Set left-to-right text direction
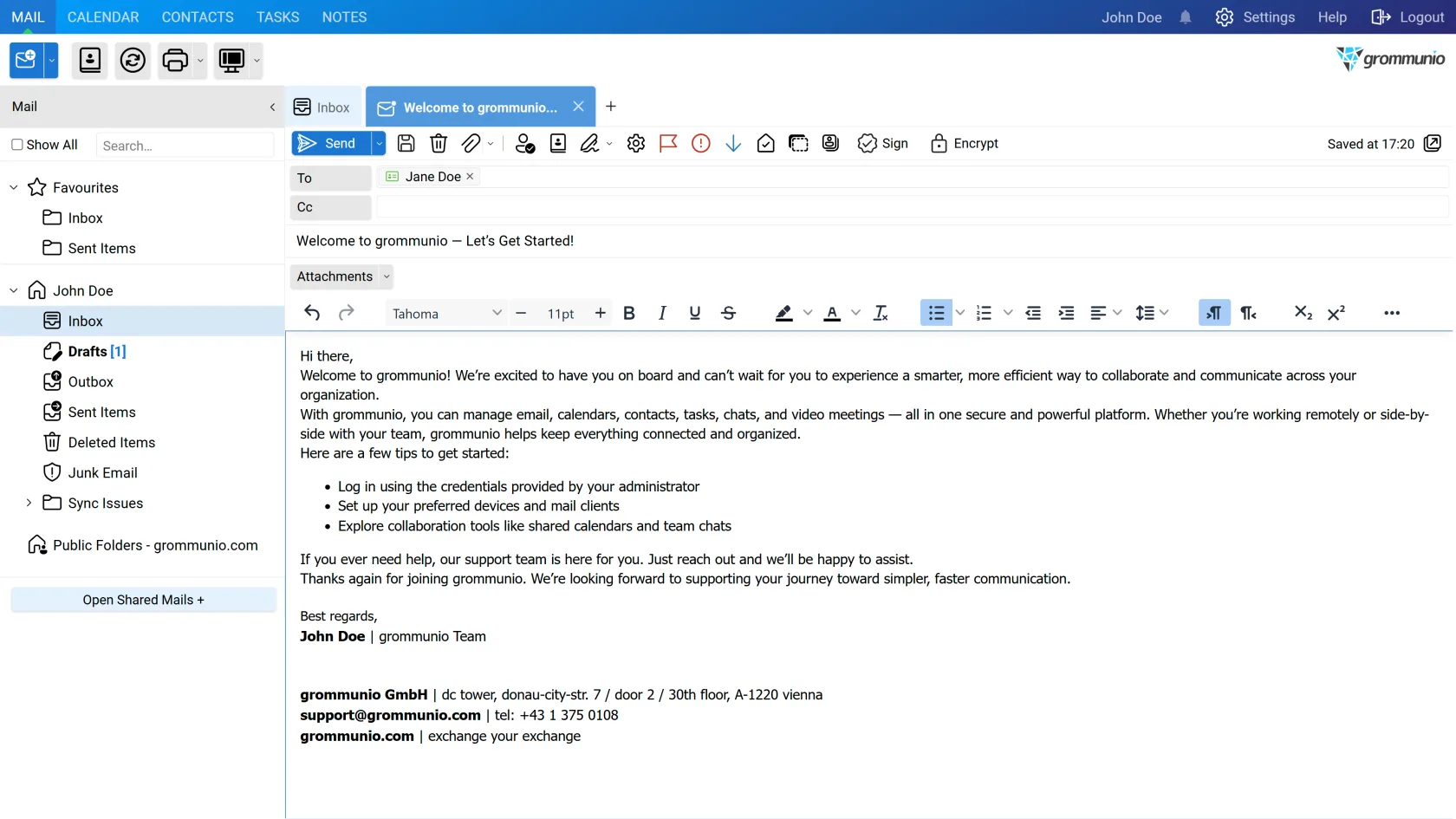Screen dimensions: 1456x819 (1214, 313)
